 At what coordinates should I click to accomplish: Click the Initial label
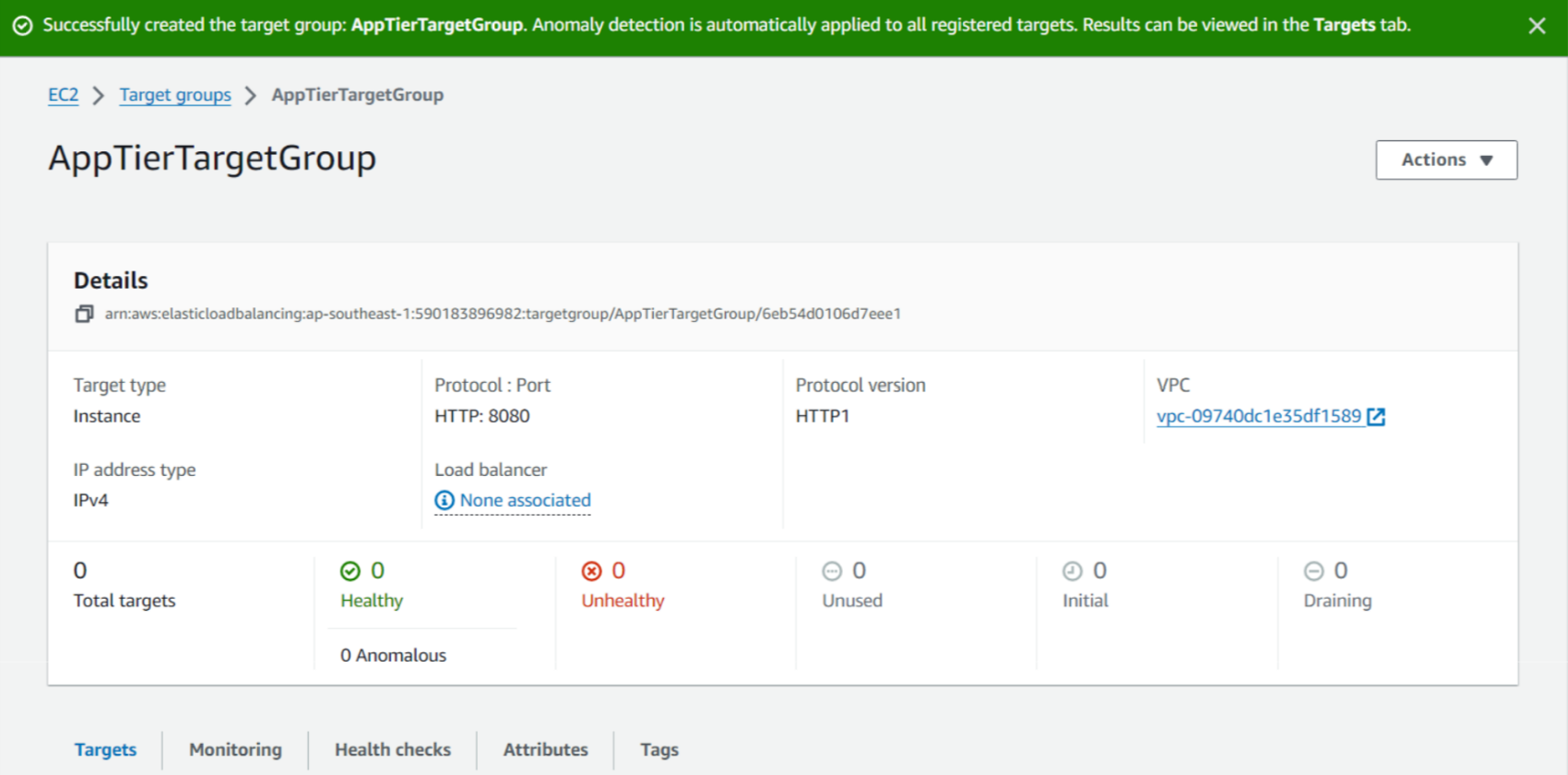click(1086, 601)
